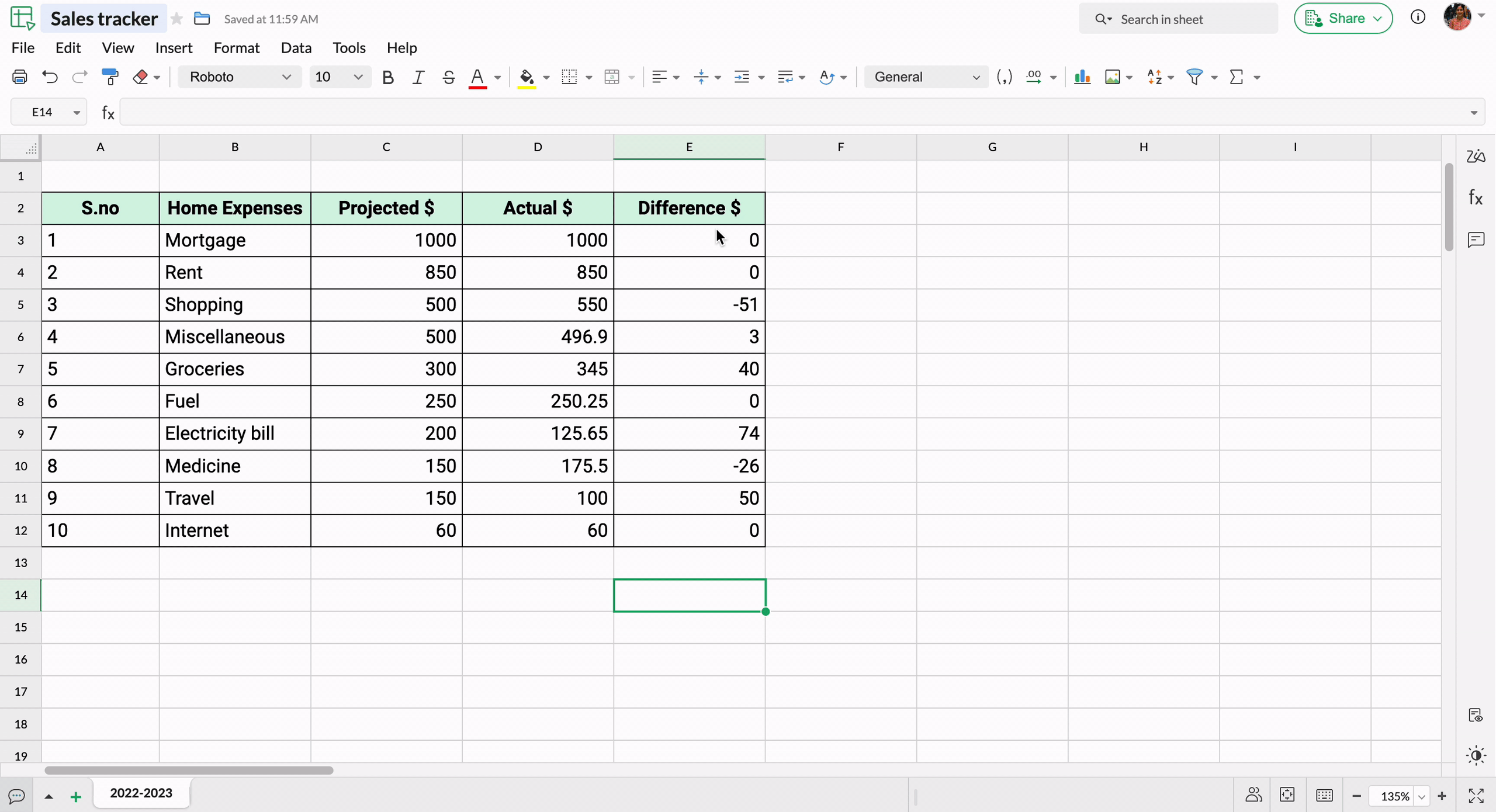
Task: Open the Filter tool icon
Action: (1194, 77)
